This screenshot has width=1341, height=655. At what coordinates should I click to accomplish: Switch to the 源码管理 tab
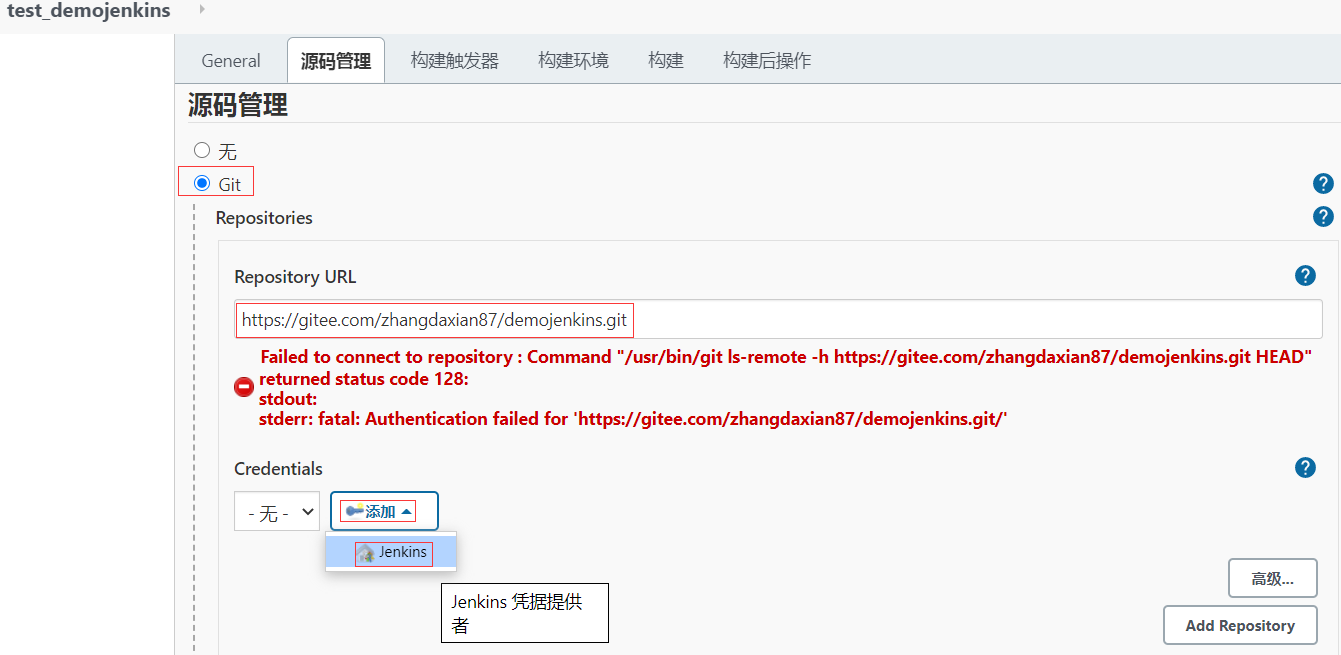[x=336, y=60]
